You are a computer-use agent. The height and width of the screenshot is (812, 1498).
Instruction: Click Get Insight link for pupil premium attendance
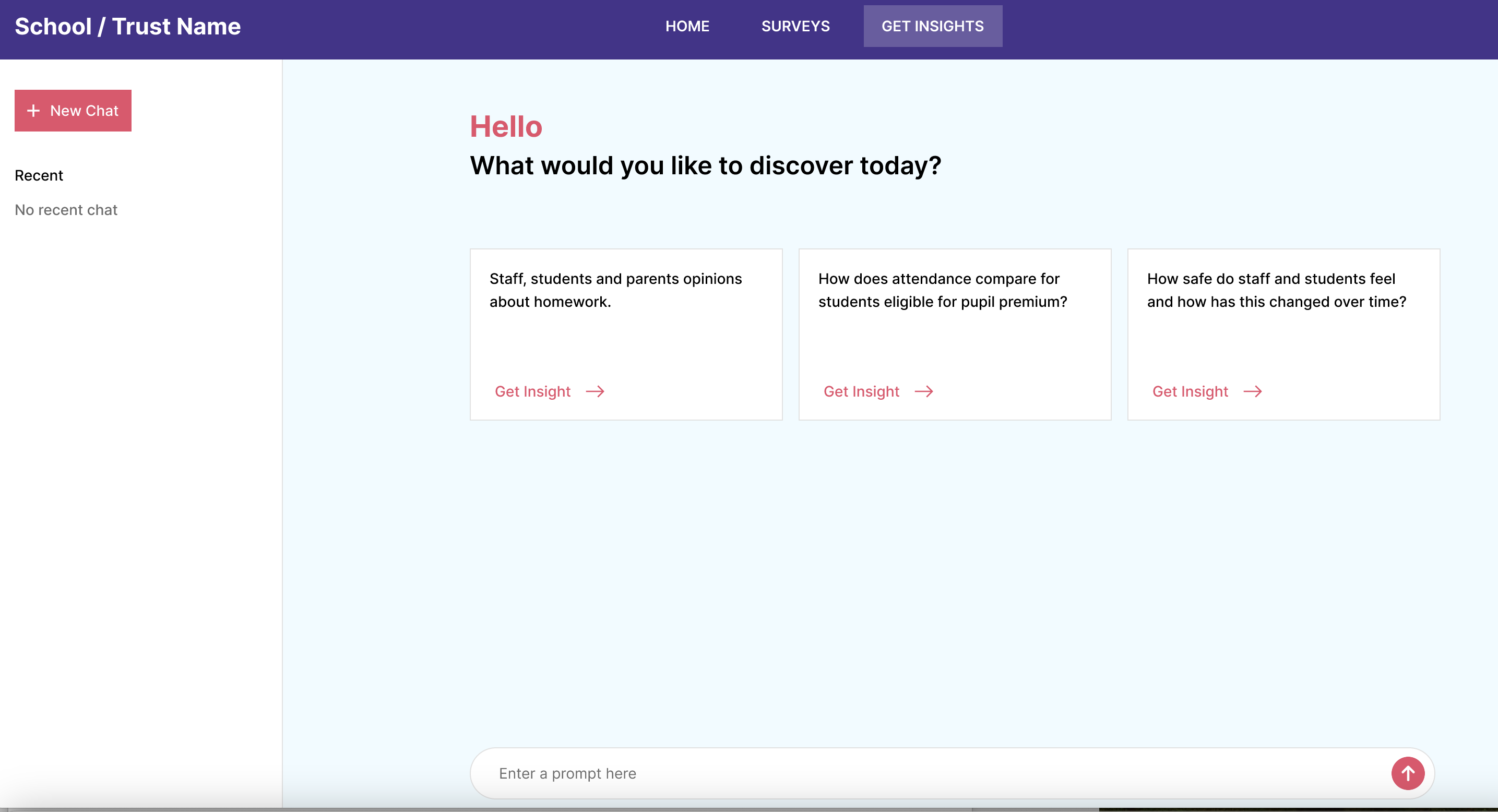pos(861,391)
